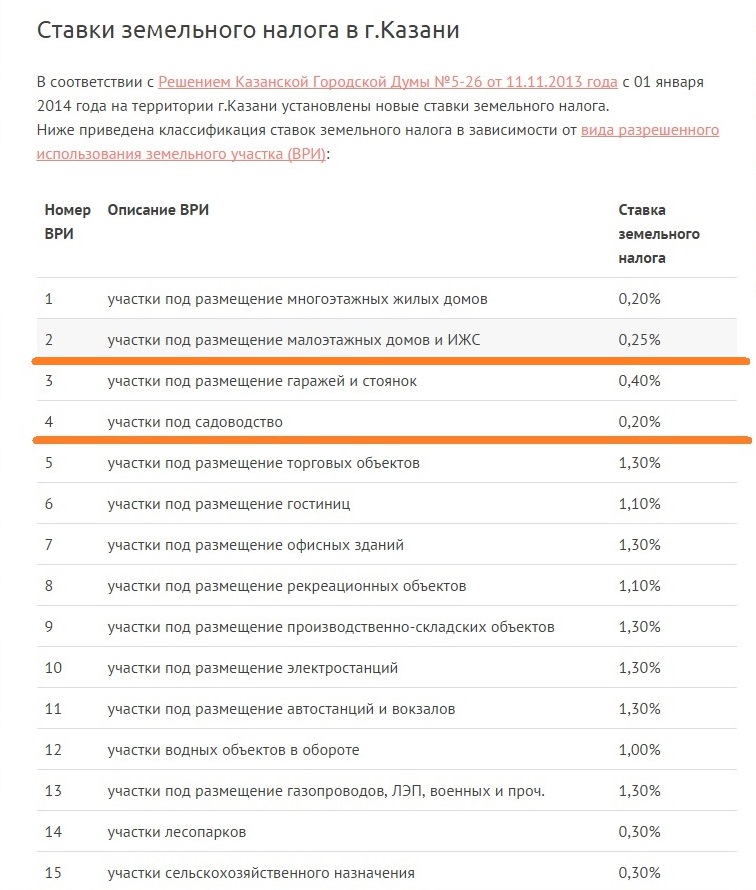Select the автостанций и вокзалов row
756x890 pixels.
(x=387, y=708)
